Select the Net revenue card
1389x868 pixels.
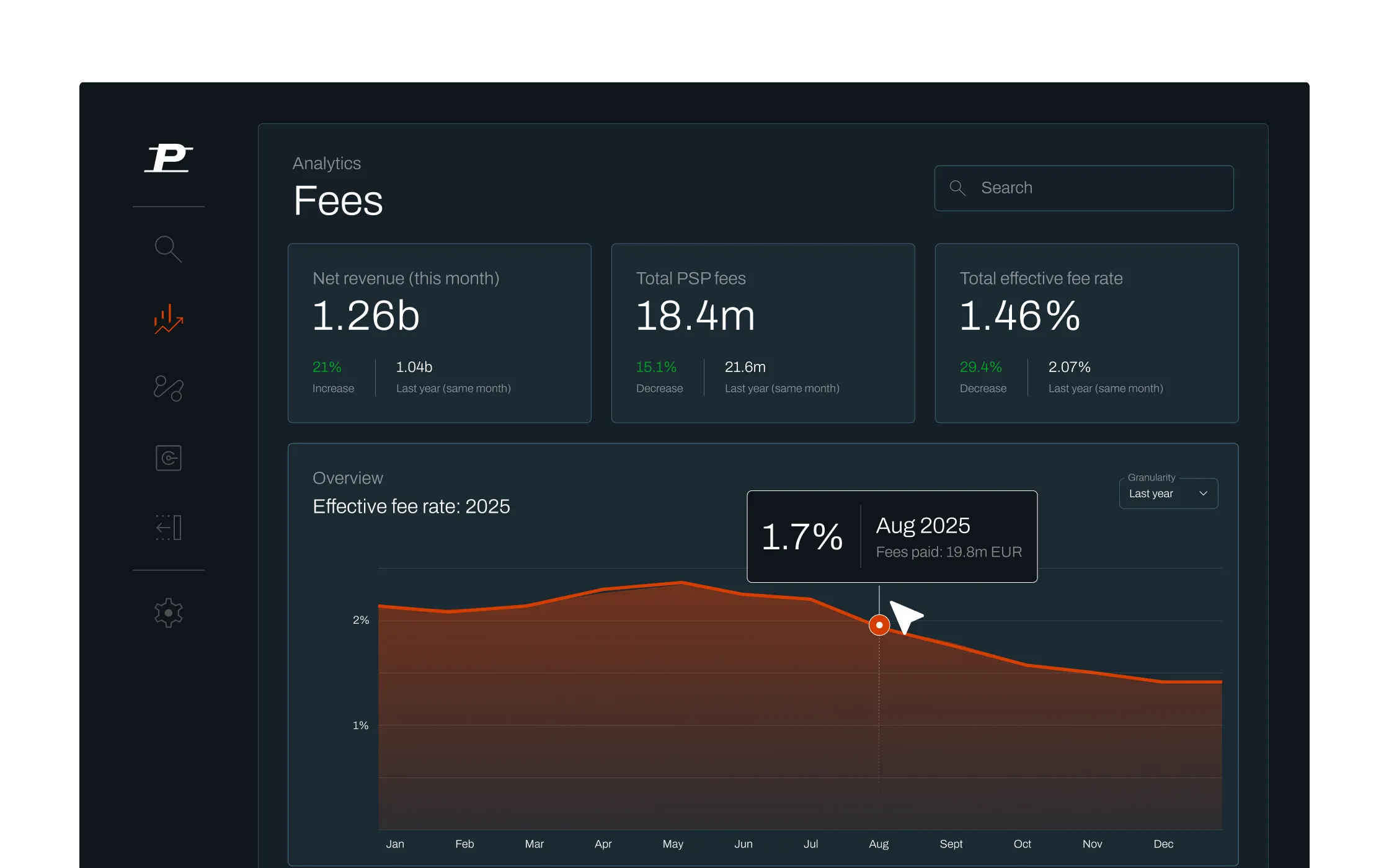(439, 333)
